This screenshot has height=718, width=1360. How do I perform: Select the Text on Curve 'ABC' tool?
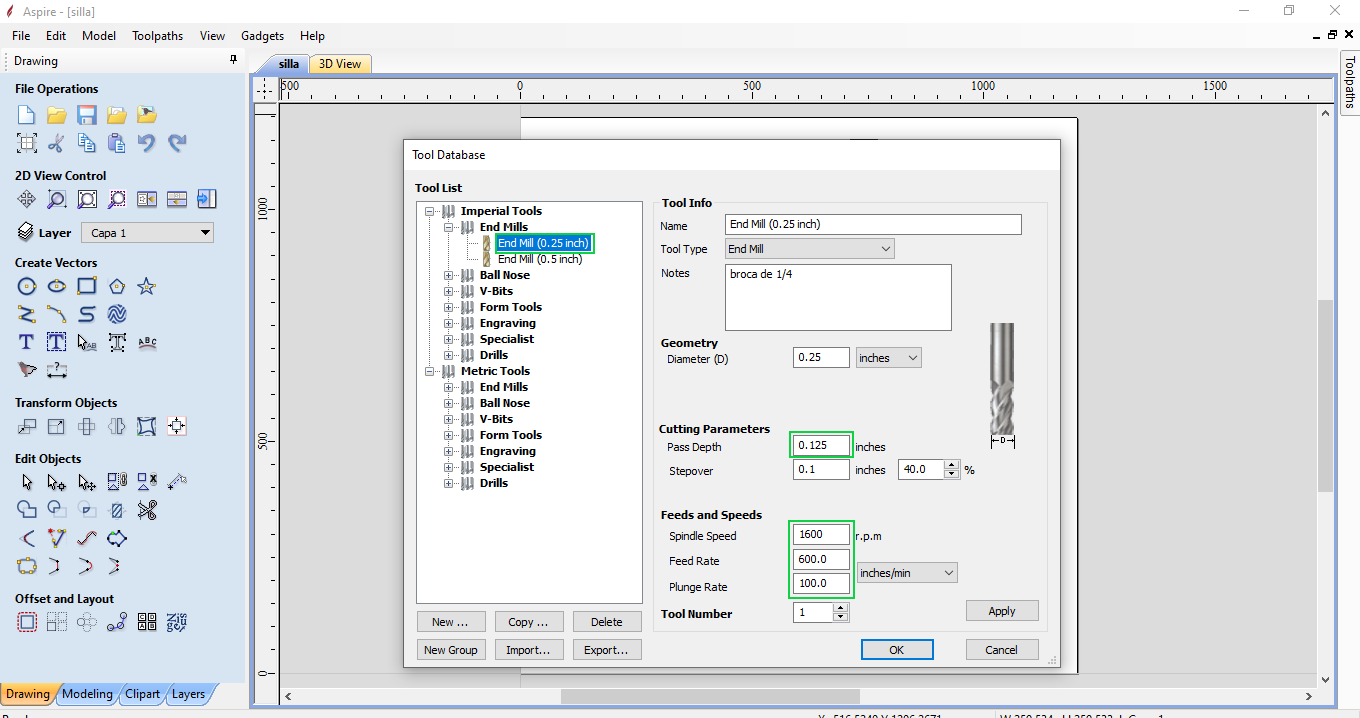pos(147,342)
